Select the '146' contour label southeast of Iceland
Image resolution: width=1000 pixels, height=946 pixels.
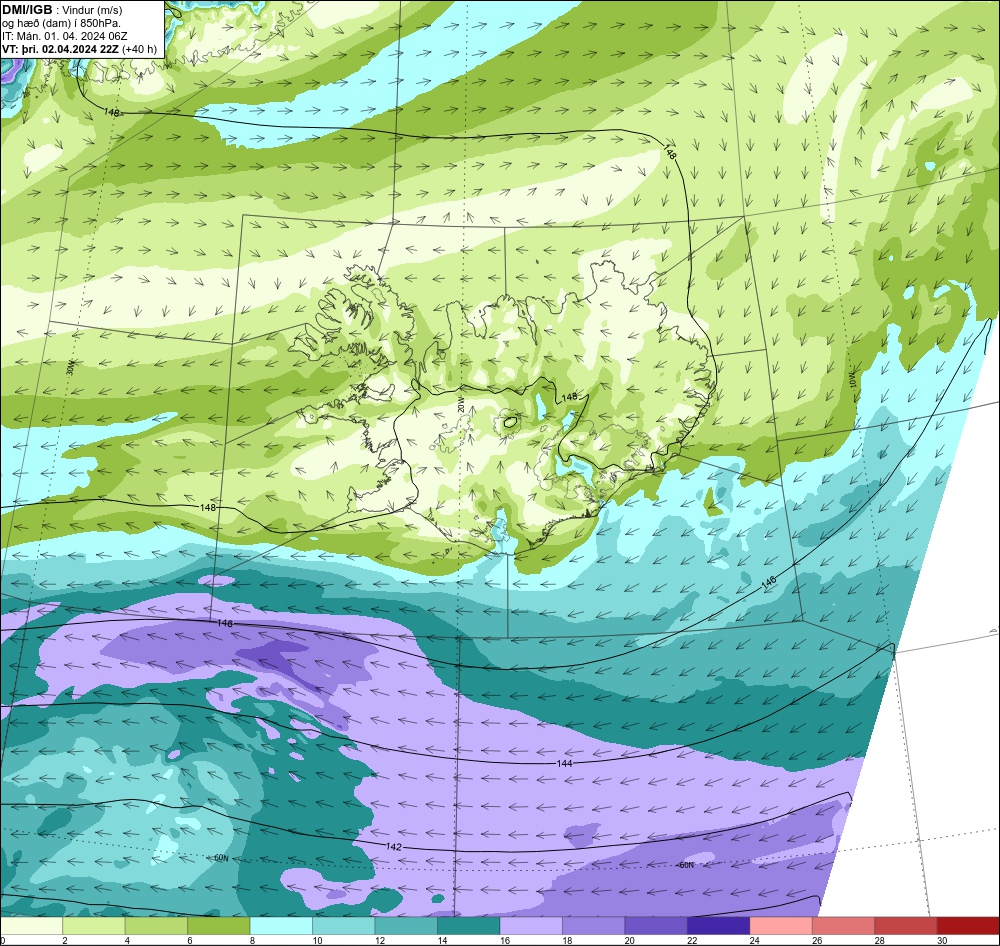pyautogui.click(x=769, y=582)
